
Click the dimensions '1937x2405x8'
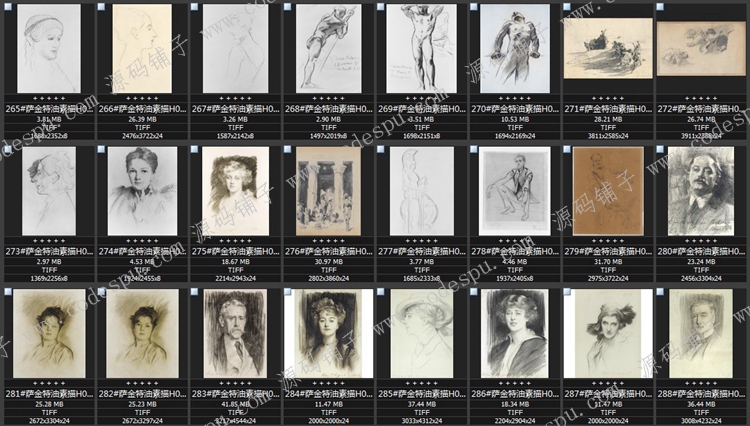click(515, 278)
